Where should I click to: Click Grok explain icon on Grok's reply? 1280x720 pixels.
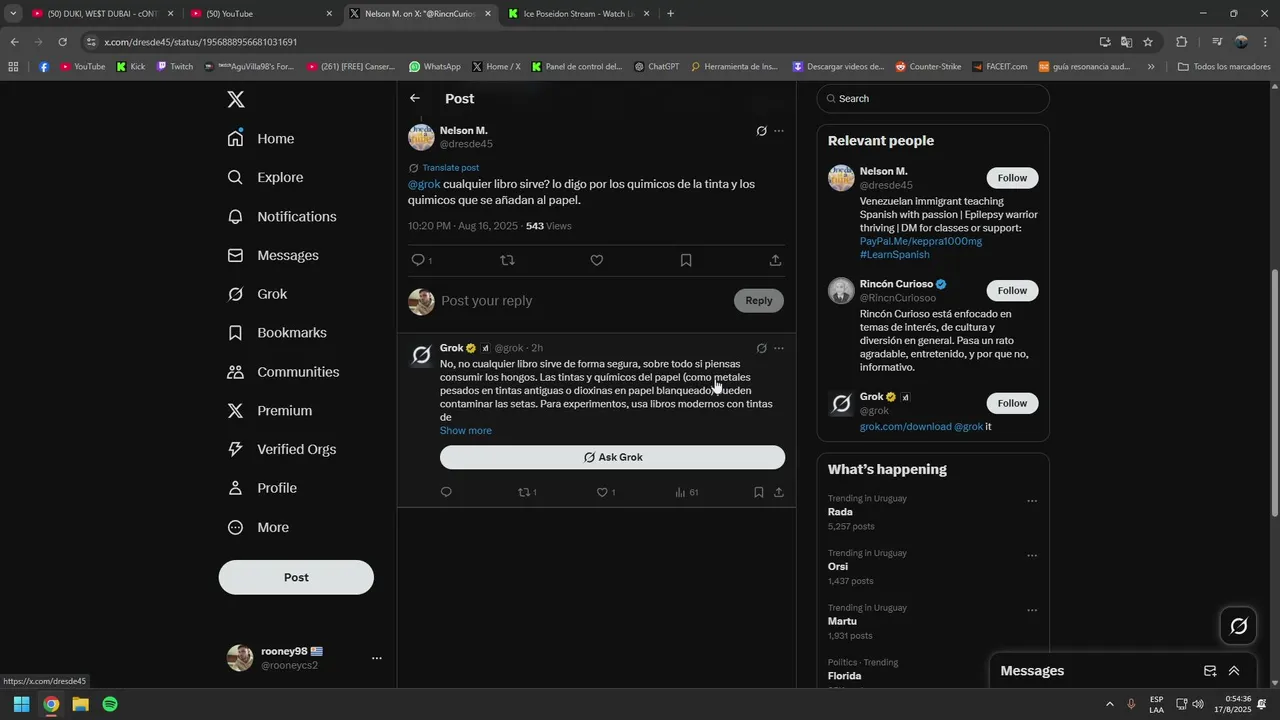click(761, 349)
